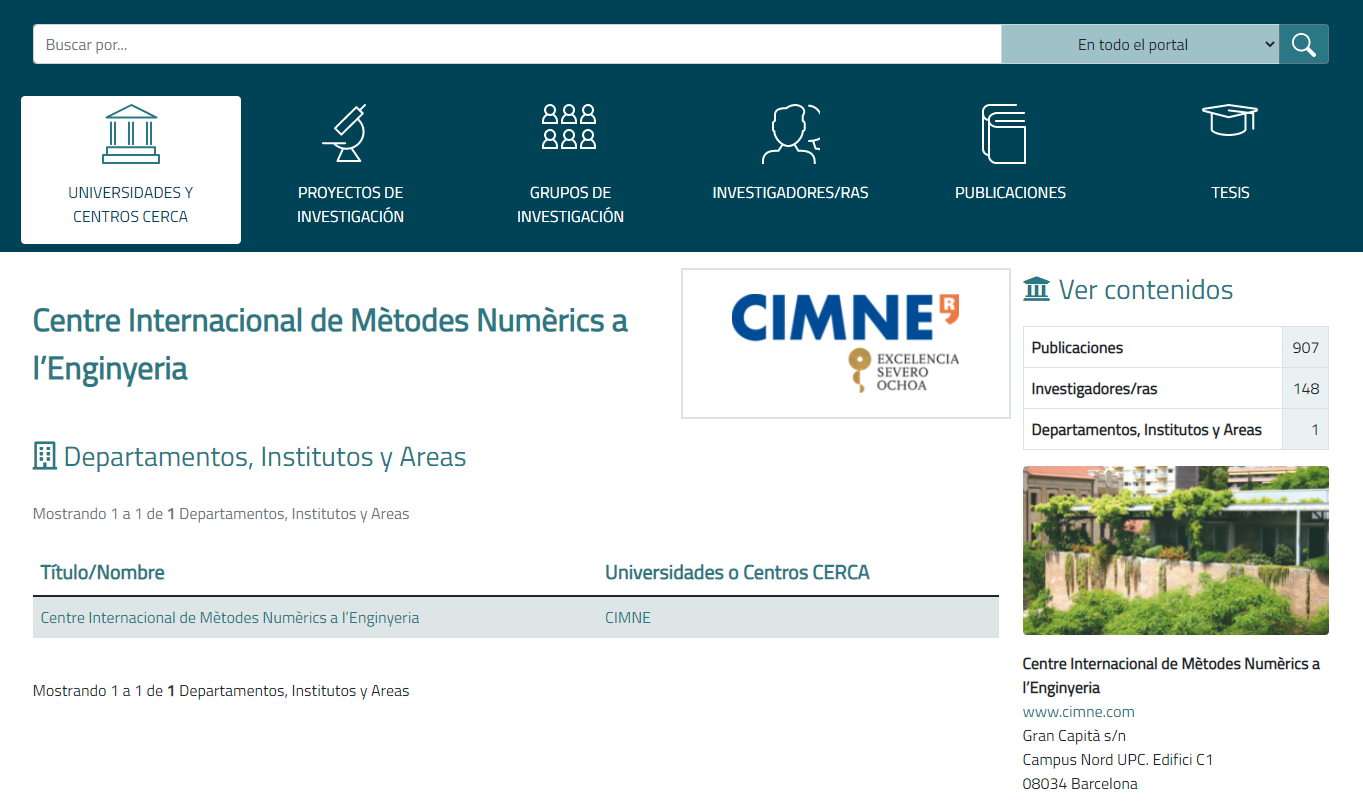This screenshot has width=1363, height=806.
Task: Open Centre Internacional de Mètodes Numèrics table entry
Action: coord(229,618)
